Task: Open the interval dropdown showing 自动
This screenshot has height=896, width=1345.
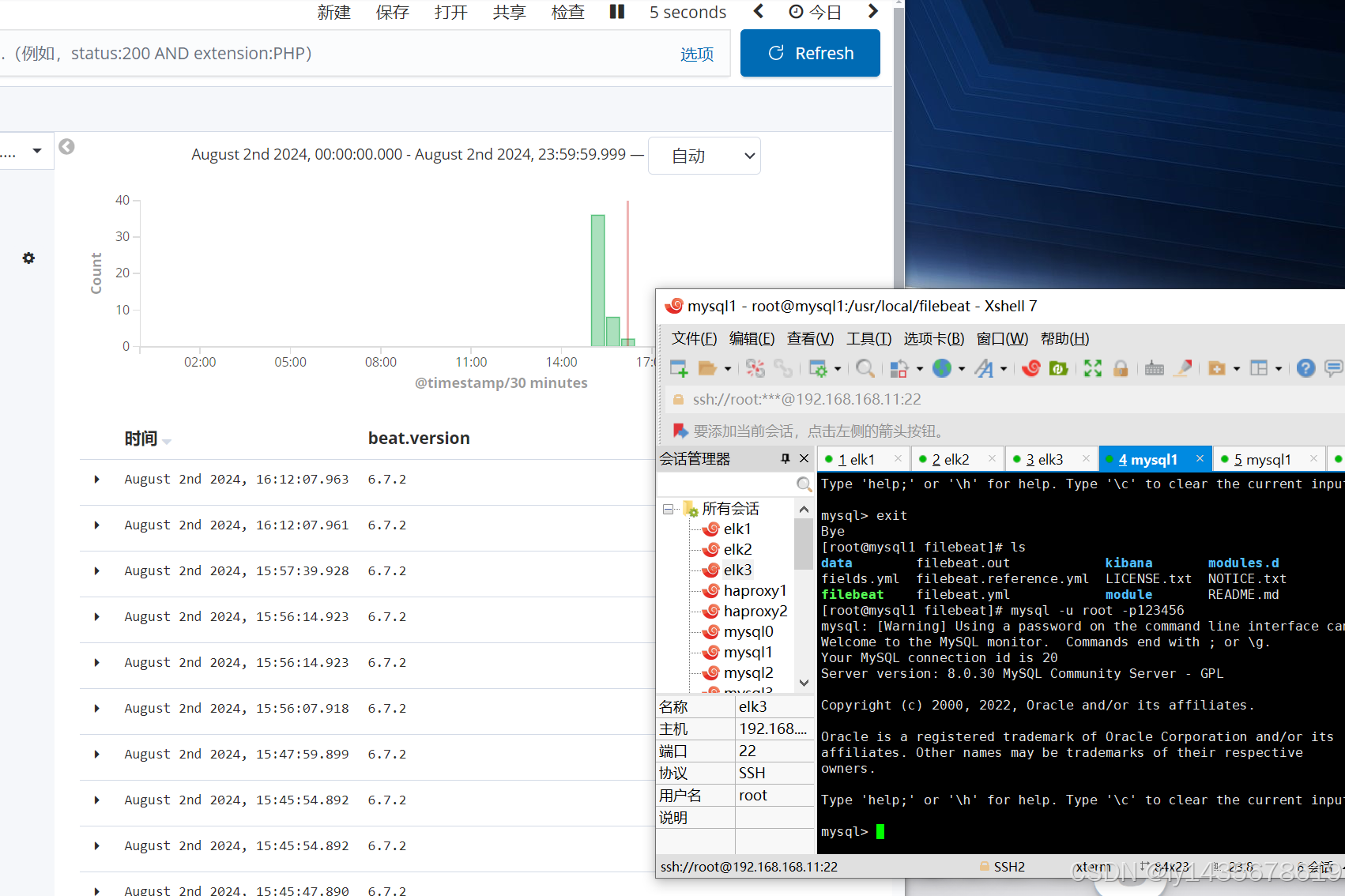Action: point(703,156)
